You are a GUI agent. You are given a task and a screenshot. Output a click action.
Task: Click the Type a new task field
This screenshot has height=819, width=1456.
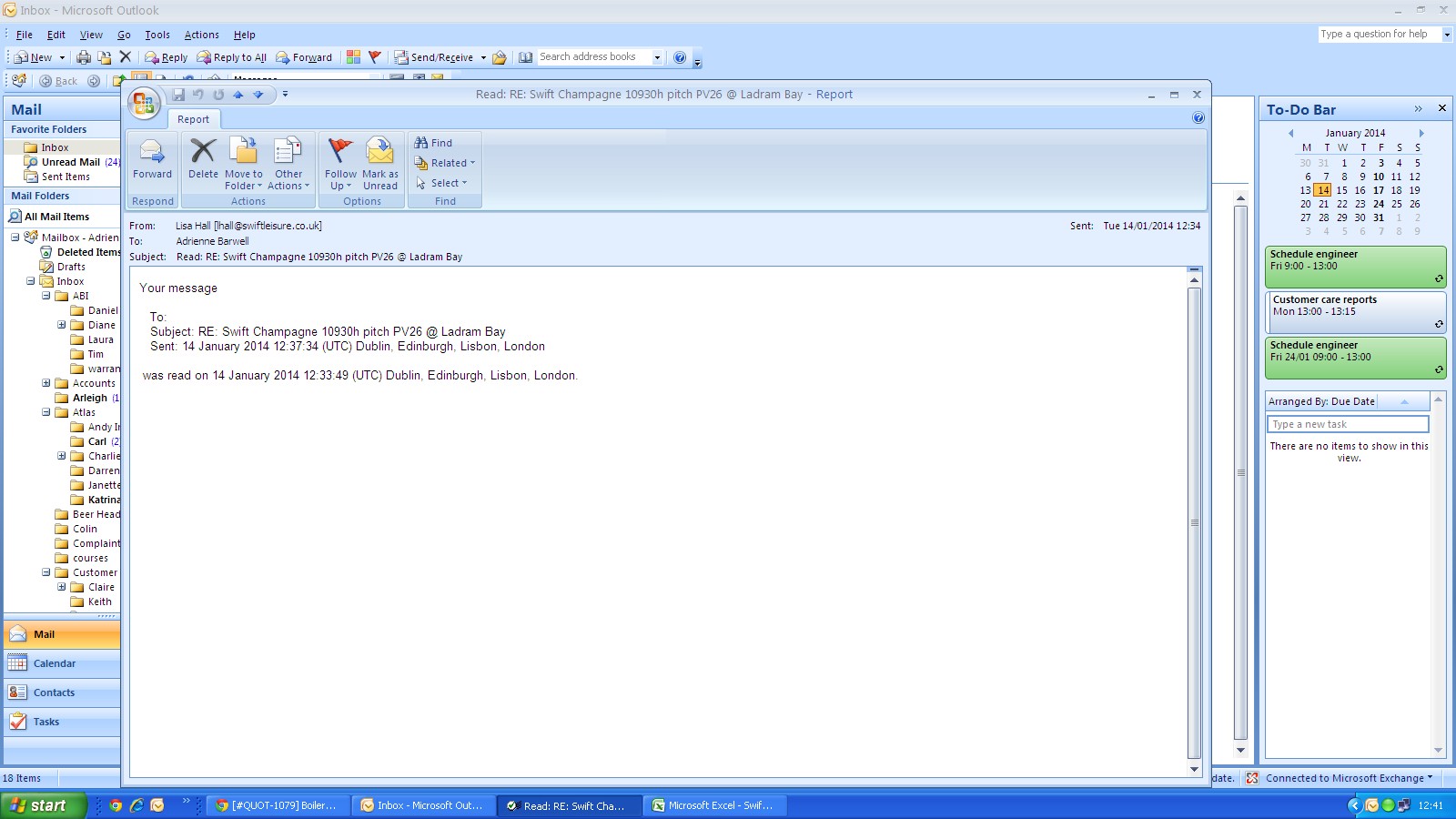tap(1348, 424)
